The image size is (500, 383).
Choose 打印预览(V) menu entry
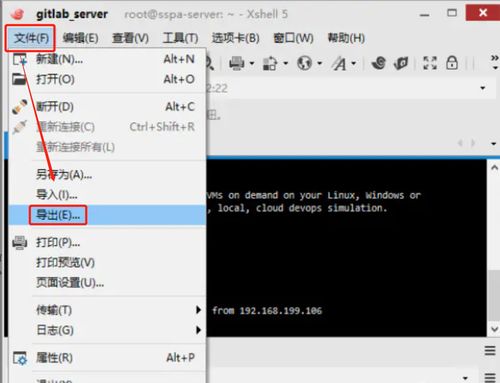(107, 263)
